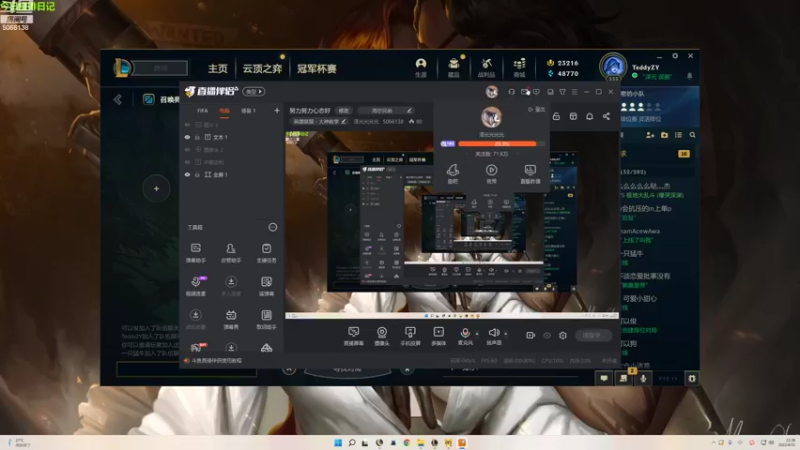
Task: Click the 修改 button next to stream title
Action: 344,111
